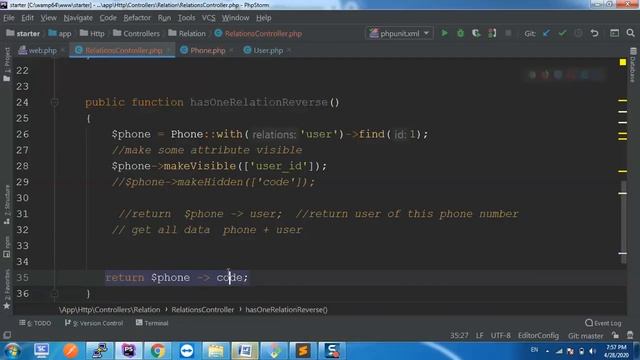Open the VCS menu
Image resolution: width=640 pixels, height=360 pixels.
(208, 18)
